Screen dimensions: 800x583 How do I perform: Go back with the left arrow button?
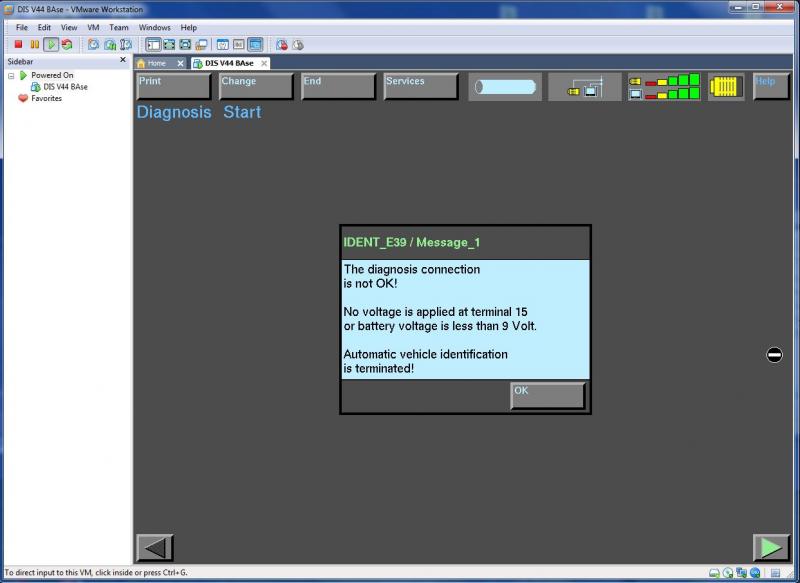click(x=154, y=548)
